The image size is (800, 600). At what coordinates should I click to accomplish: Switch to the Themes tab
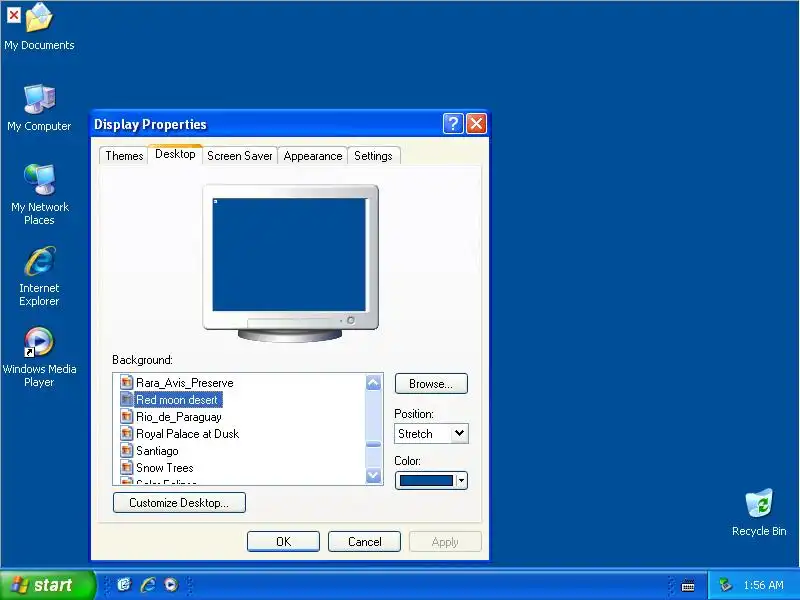(124, 156)
